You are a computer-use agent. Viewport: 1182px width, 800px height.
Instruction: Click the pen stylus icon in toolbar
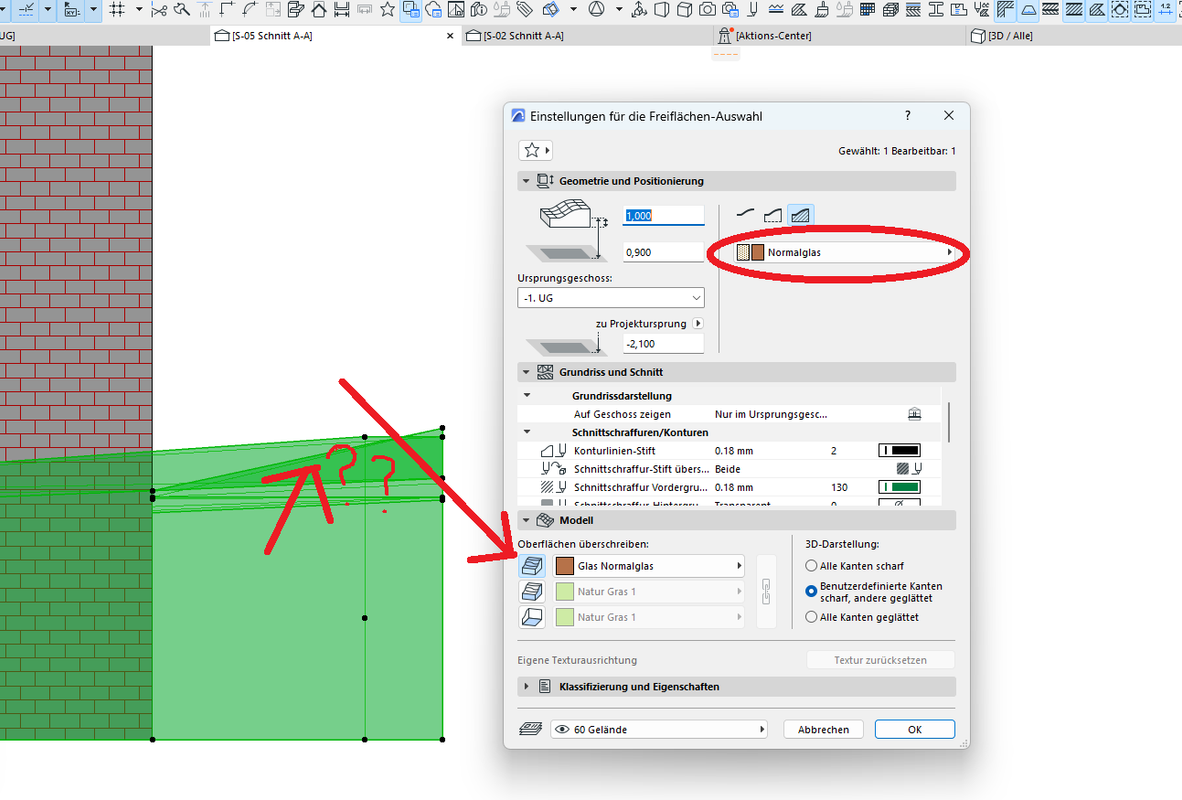(752, 10)
